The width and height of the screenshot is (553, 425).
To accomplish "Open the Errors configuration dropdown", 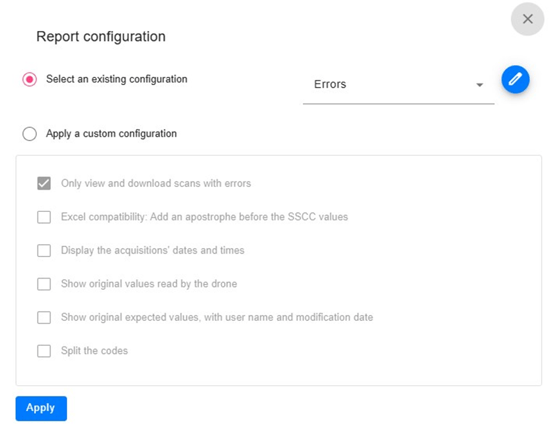I will (x=399, y=85).
